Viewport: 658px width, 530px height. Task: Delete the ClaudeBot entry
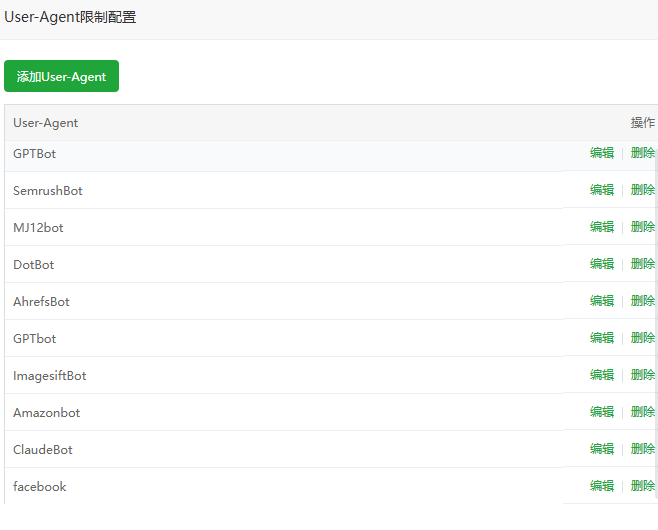(642, 449)
